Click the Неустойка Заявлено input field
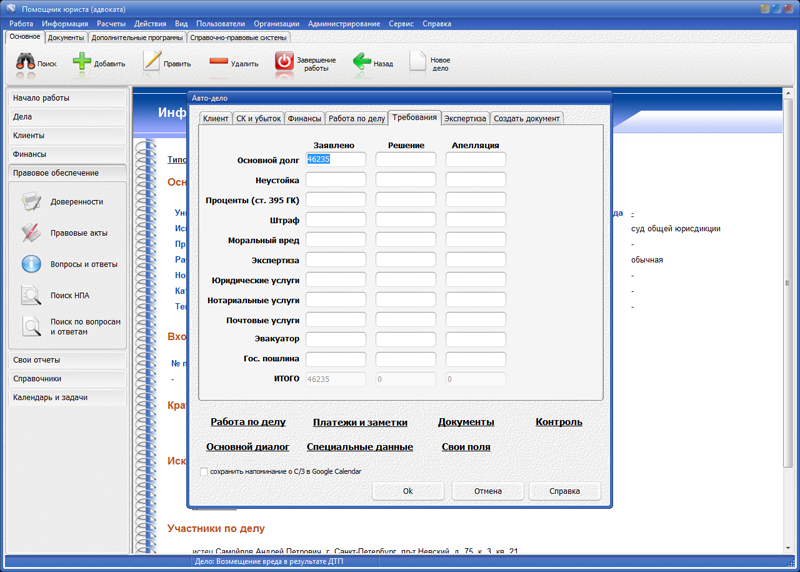Viewport: 800px width, 572px height. tap(336, 180)
